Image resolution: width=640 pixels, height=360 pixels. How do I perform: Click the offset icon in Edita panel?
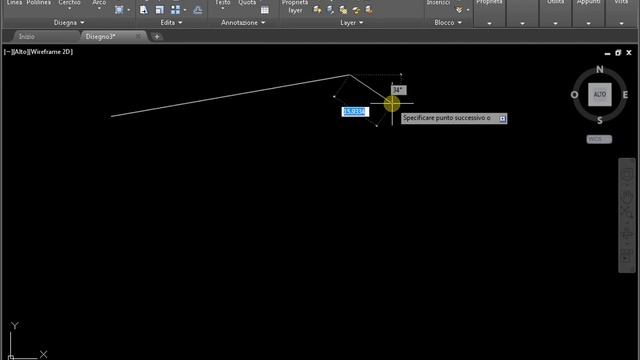pos(198,10)
